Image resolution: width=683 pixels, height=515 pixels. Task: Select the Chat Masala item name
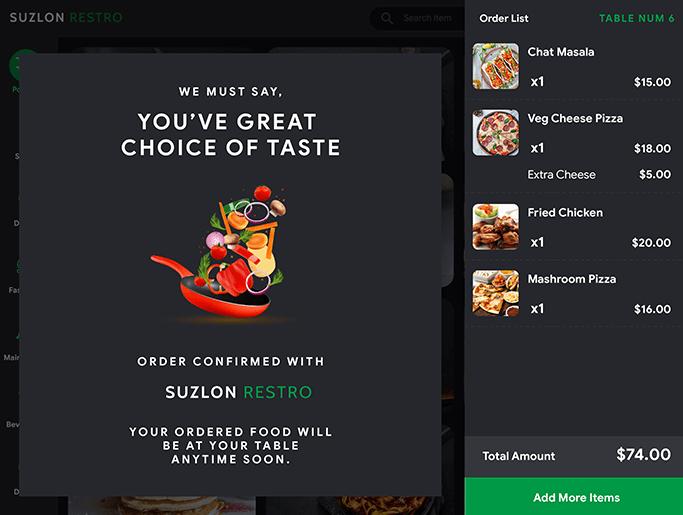tap(561, 52)
